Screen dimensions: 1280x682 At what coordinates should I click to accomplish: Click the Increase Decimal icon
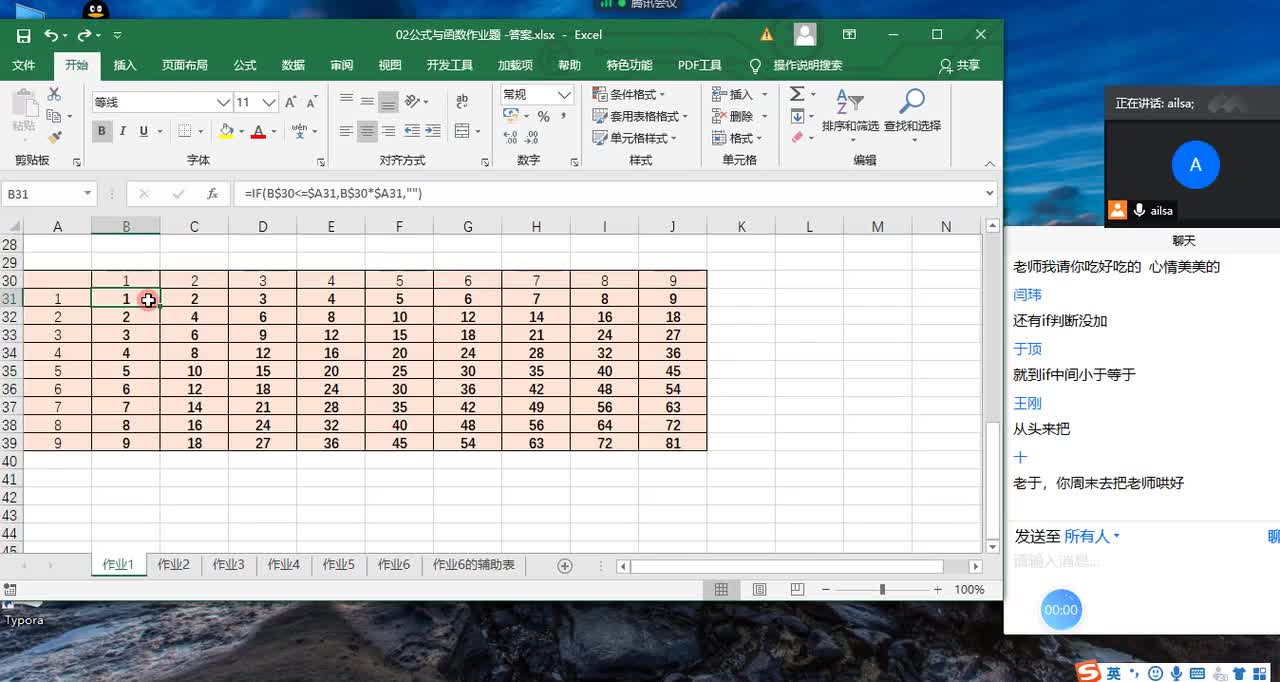pyautogui.click(x=512, y=138)
